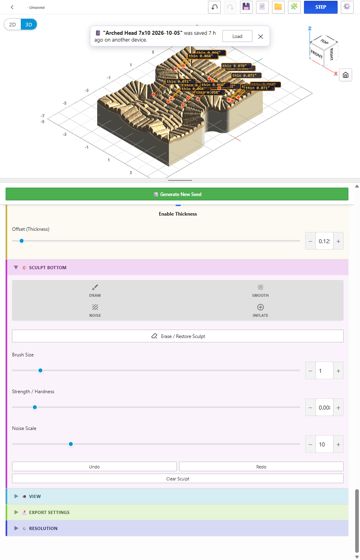Viewport: 360px width, 560px height.
Task: Select the Draw sculpt tool
Action: click(x=95, y=290)
